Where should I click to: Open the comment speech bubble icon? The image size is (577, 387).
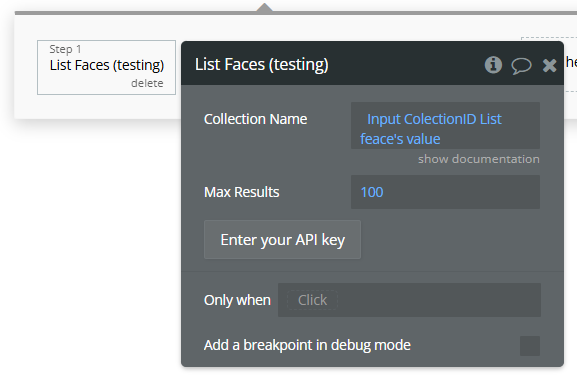point(521,66)
